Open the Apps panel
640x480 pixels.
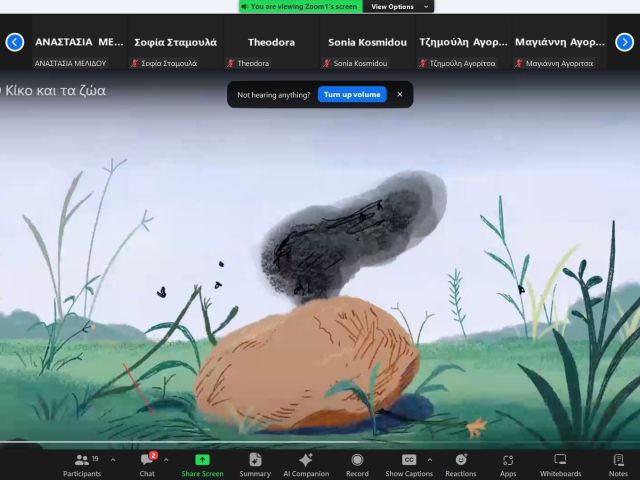(508, 465)
